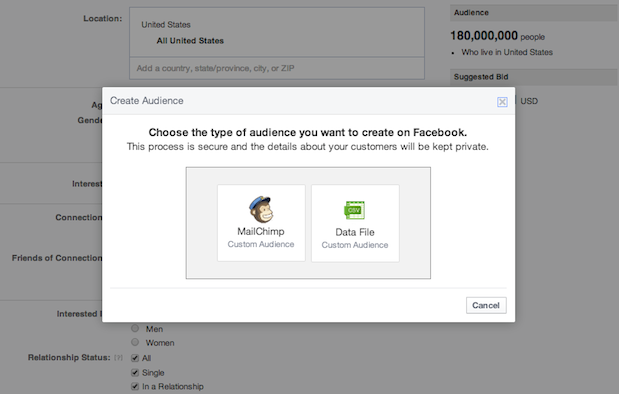Click the MailChimp monkey logo icon
Screen dimensions: 619x394
[x=261, y=209]
